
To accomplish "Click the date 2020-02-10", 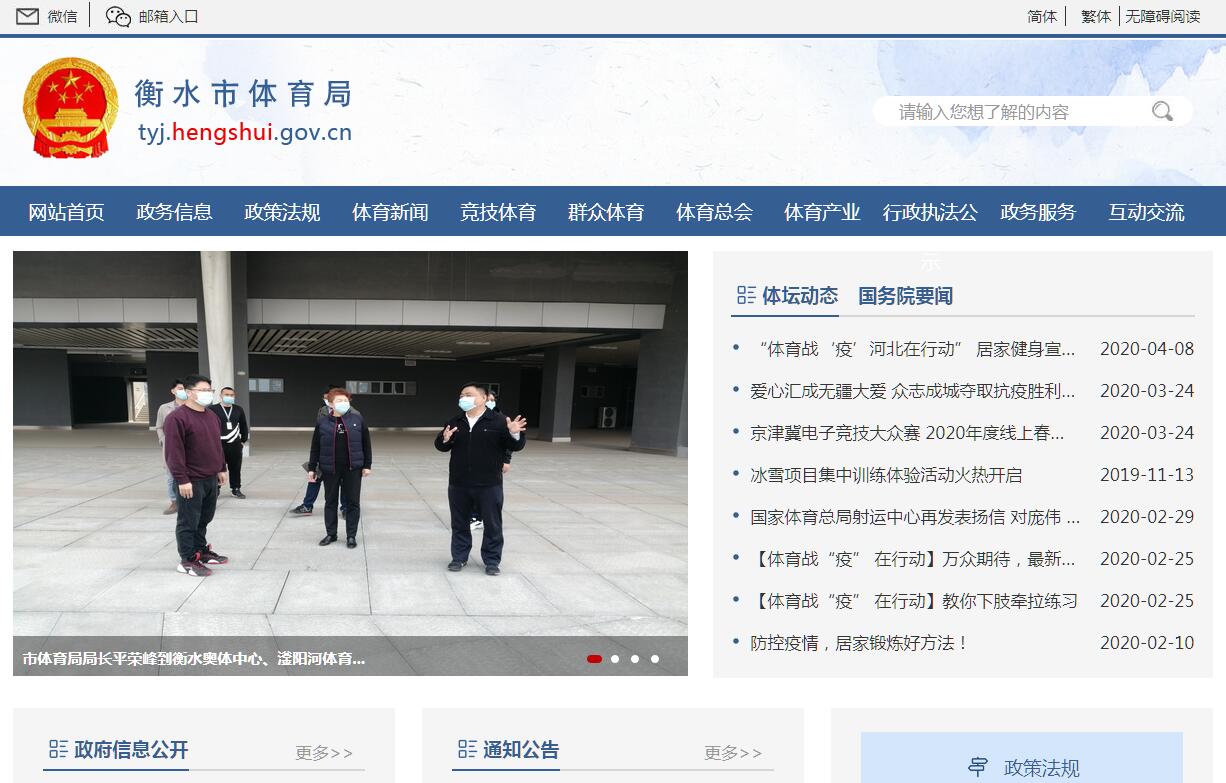I will click(x=1147, y=643).
